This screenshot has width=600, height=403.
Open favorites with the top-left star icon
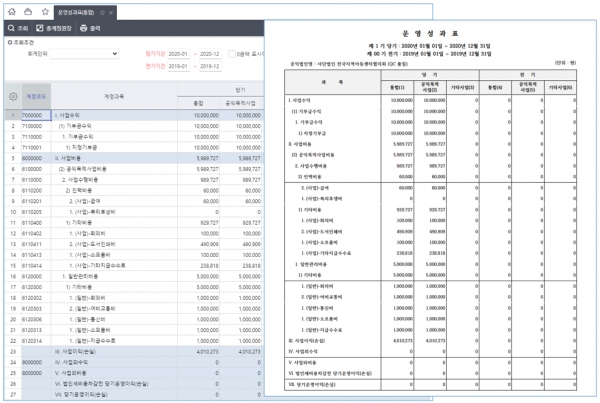[45, 11]
